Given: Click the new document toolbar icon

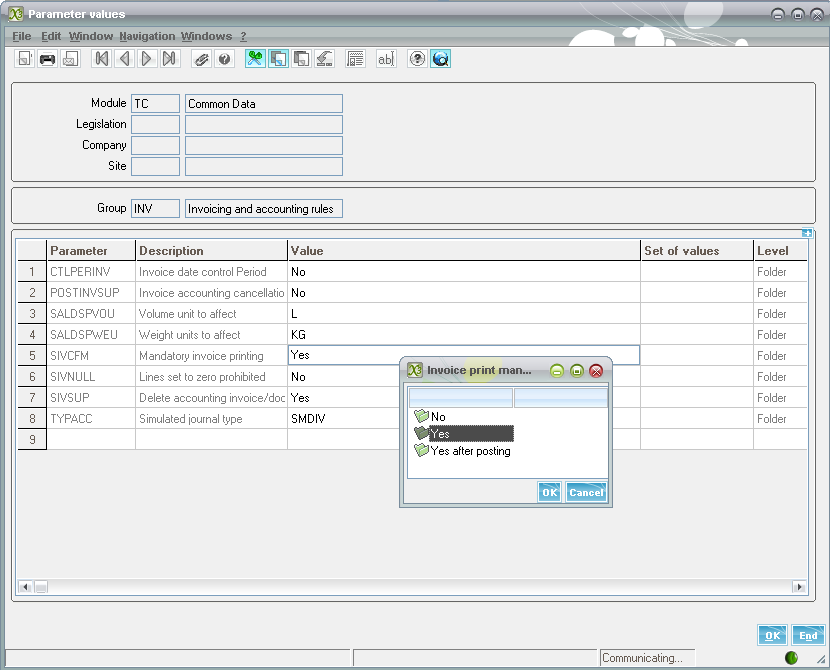Looking at the screenshot, I should pos(24,59).
